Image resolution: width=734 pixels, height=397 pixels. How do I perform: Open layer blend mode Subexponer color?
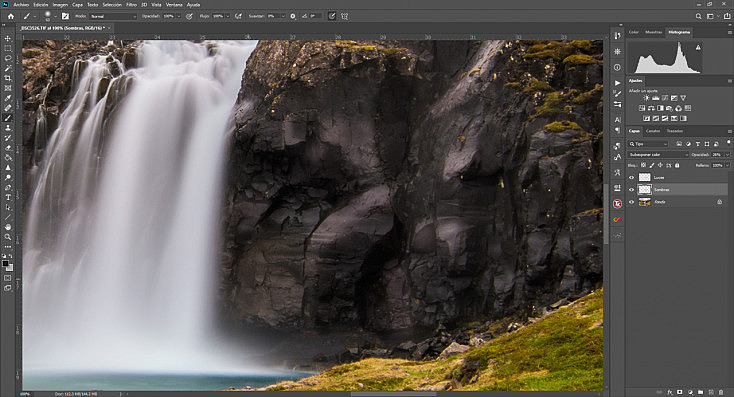point(658,154)
